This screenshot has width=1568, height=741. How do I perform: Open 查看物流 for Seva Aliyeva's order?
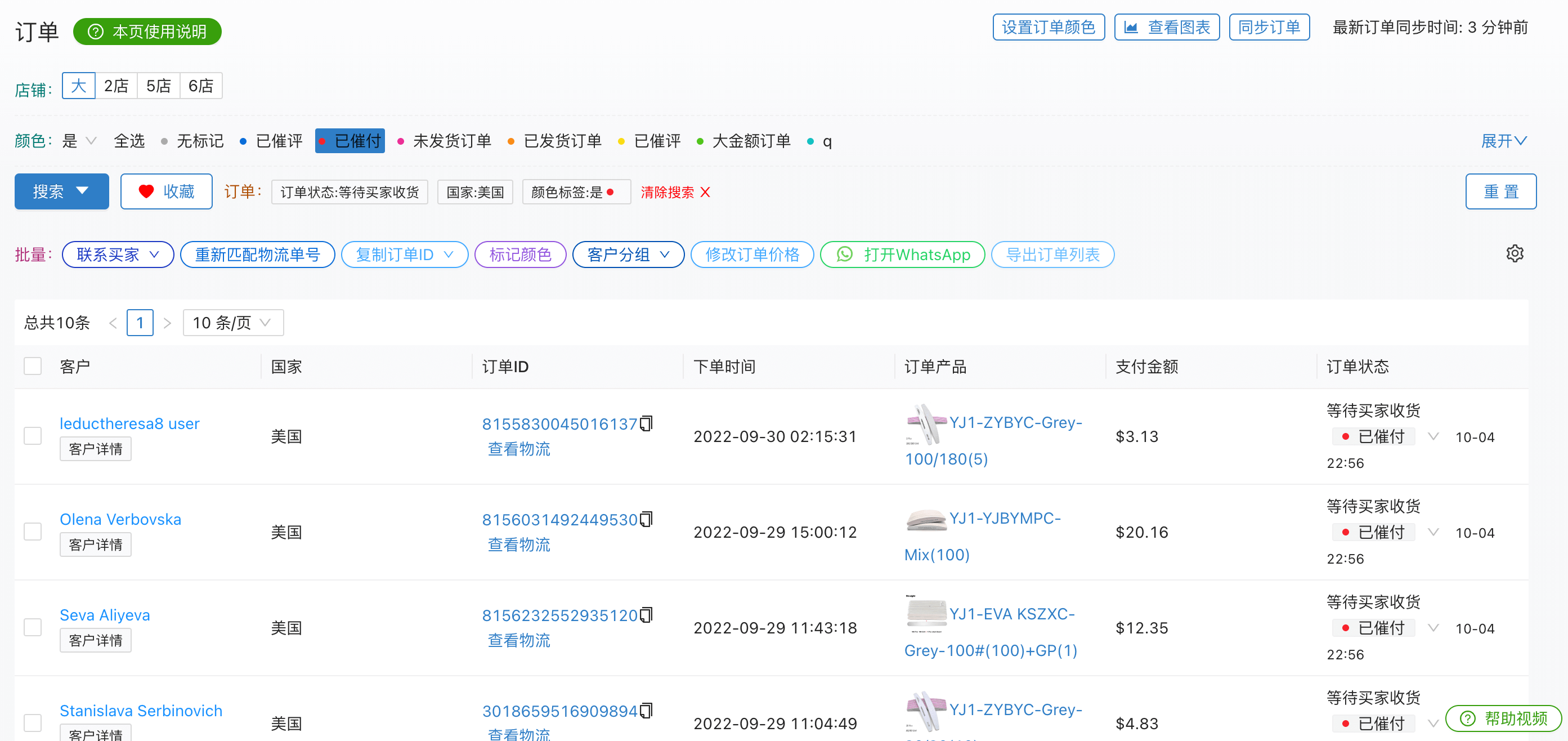click(518, 640)
